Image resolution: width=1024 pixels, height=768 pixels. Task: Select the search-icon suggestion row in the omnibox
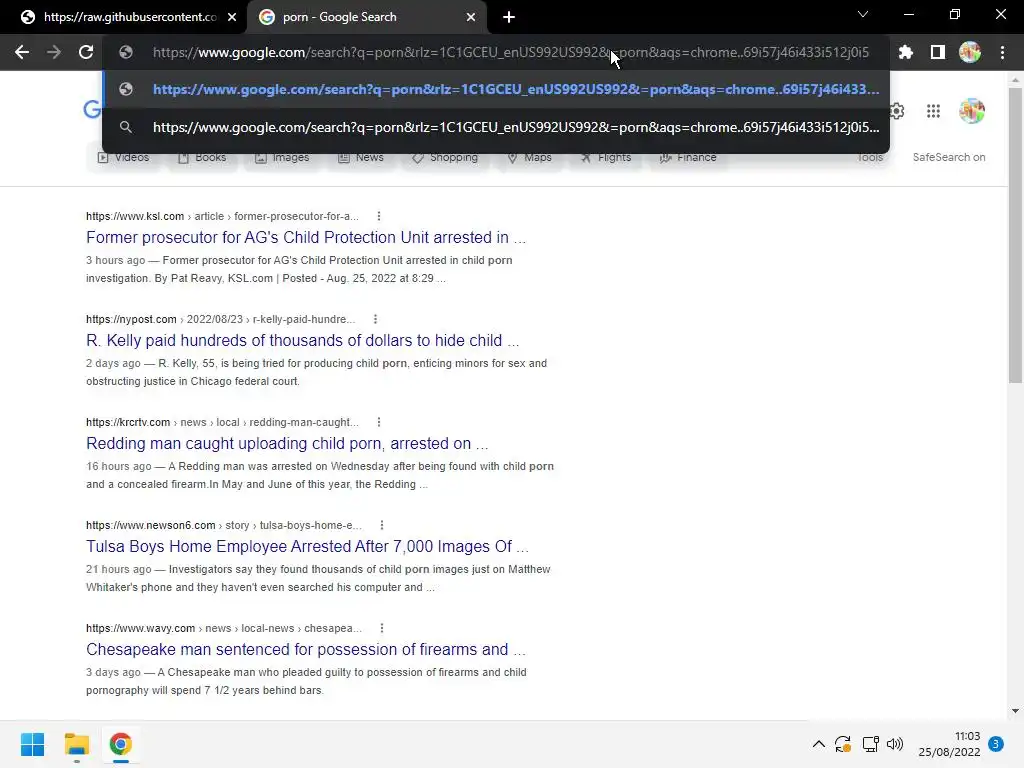click(496, 127)
